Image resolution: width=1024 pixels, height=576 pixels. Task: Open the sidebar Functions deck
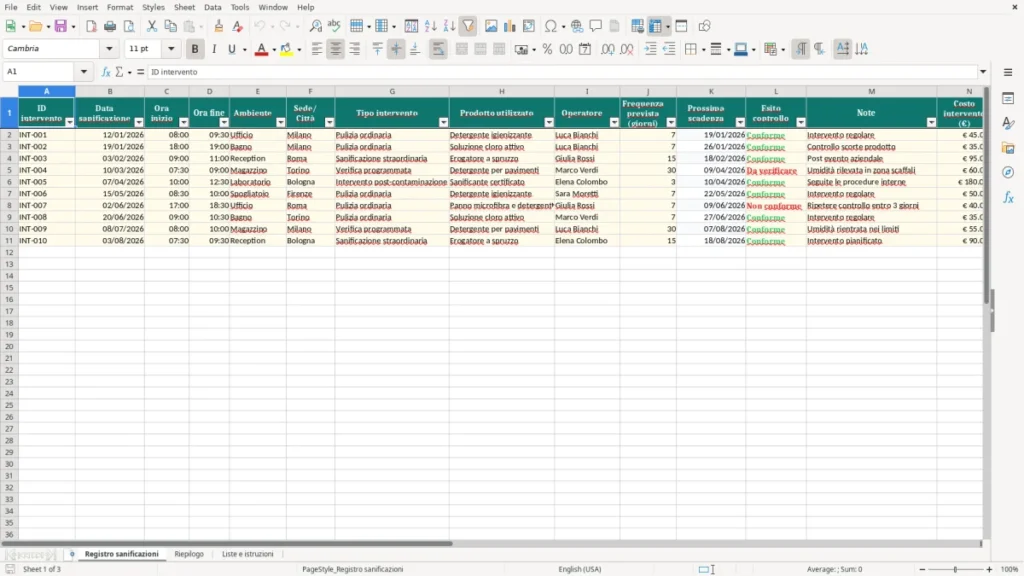(1008, 197)
